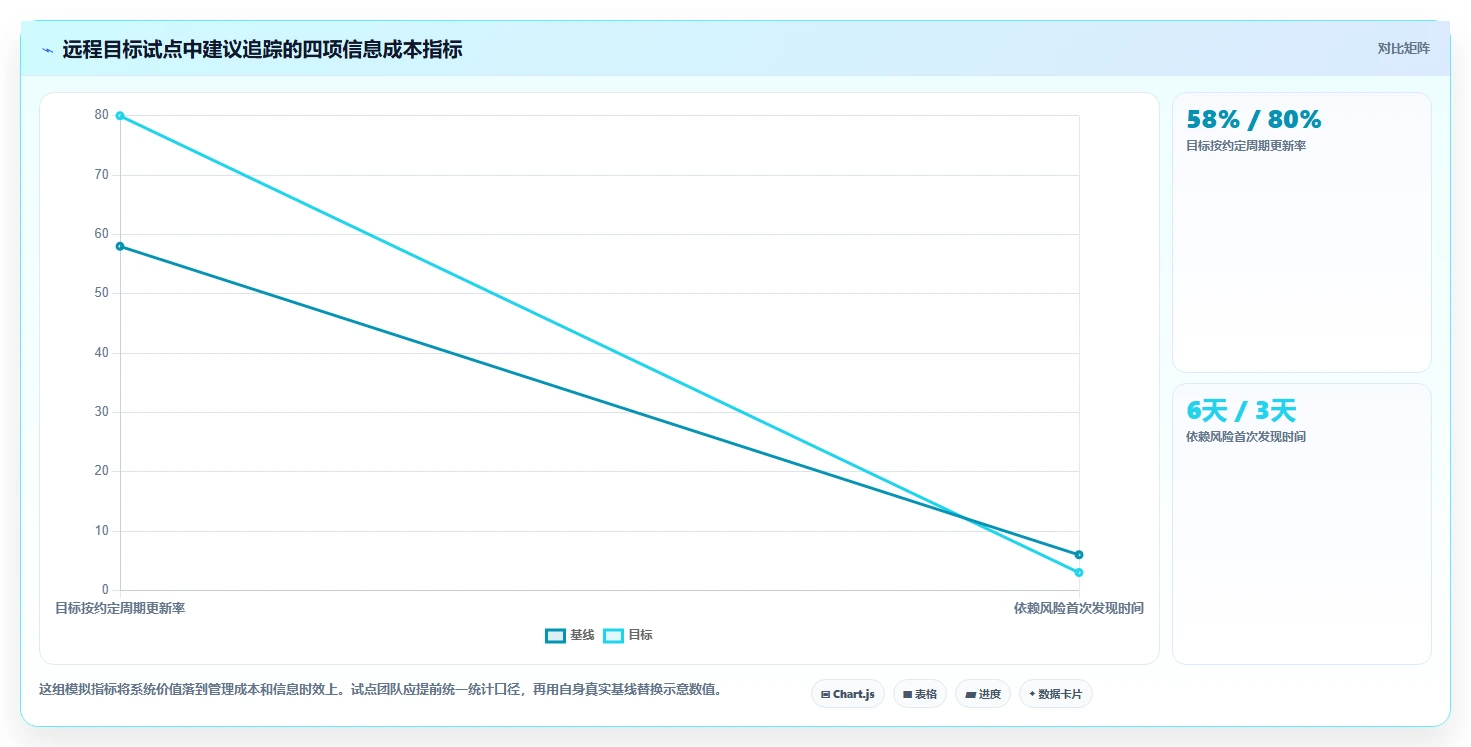The width and height of the screenshot is (1471, 747).
Task: Select the 数据卡片 tag chip
Action: coord(1055,694)
